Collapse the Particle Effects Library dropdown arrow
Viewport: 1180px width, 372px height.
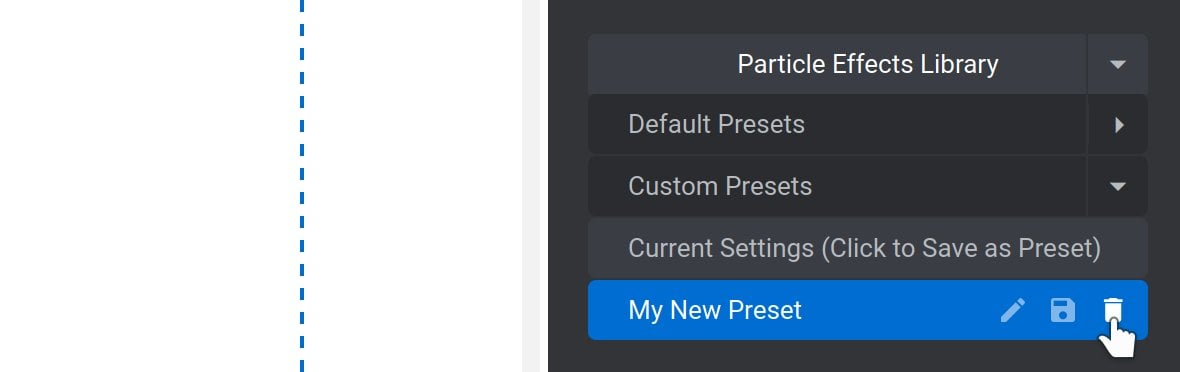[x=1118, y=64]
